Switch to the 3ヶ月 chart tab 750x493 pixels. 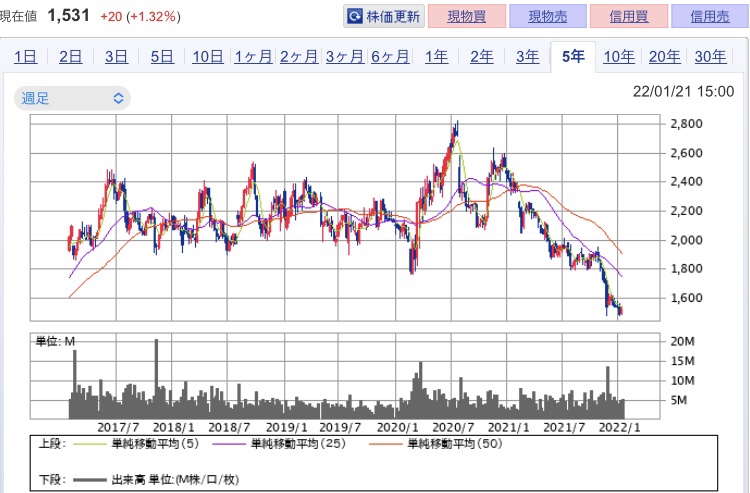(344, 57)
